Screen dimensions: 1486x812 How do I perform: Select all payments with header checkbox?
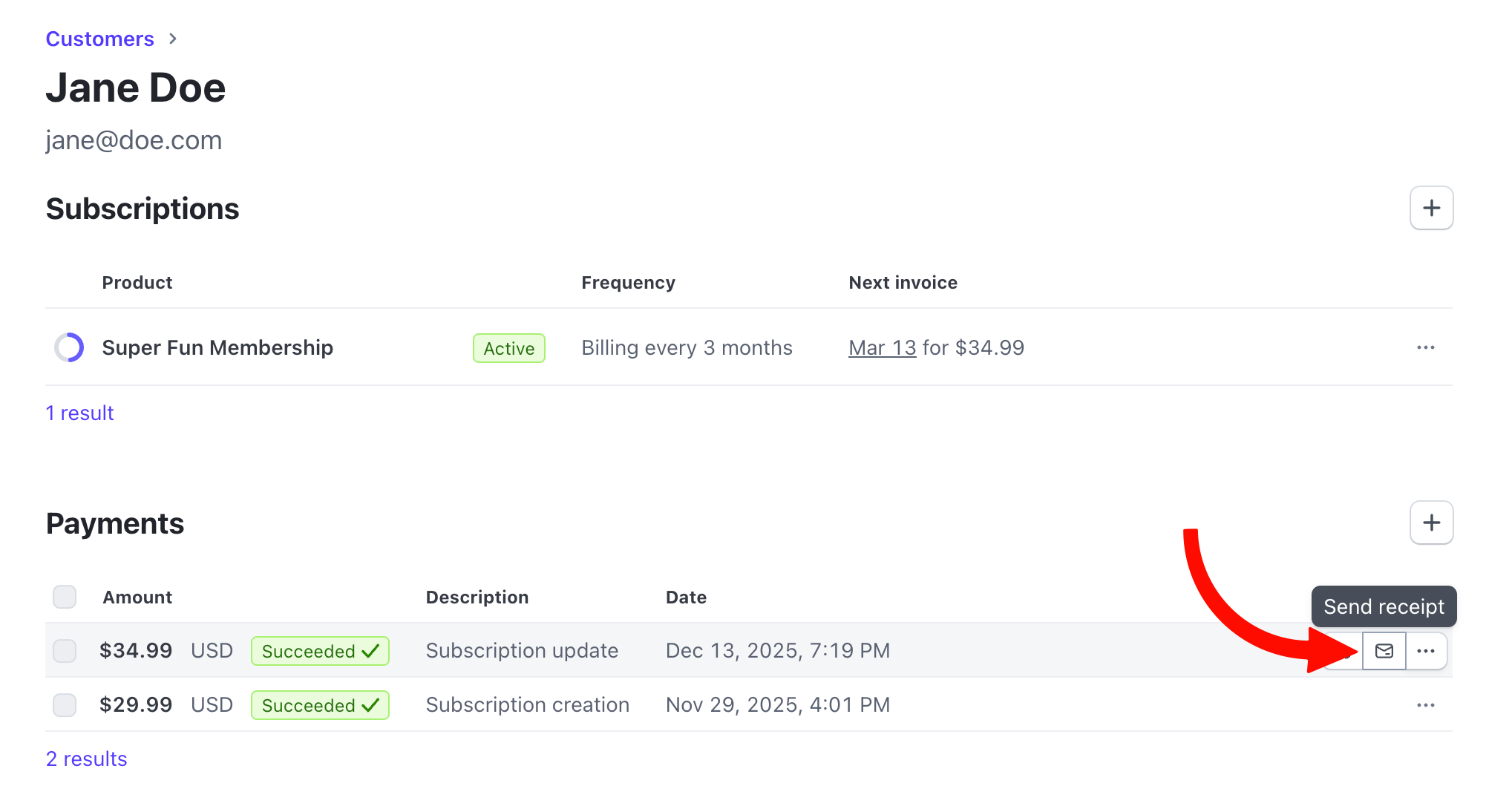click(x=65, y=597)
